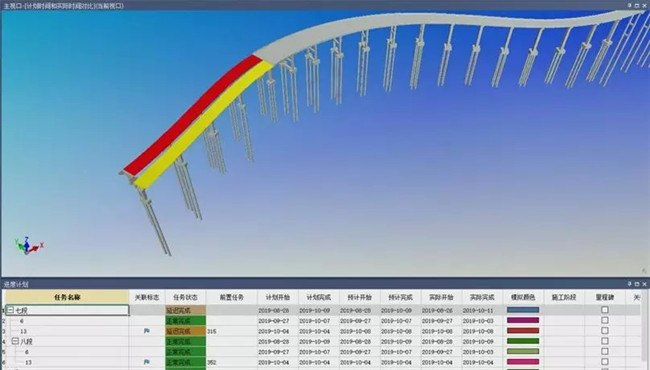Select row number 3 header
This screenshot has height=370, width=650.
[x=3, y=331]
